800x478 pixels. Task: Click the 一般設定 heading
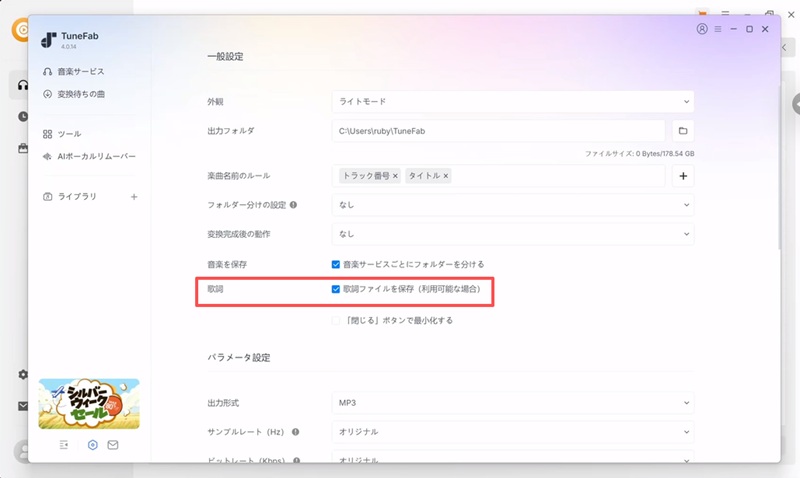pos(225,57)
